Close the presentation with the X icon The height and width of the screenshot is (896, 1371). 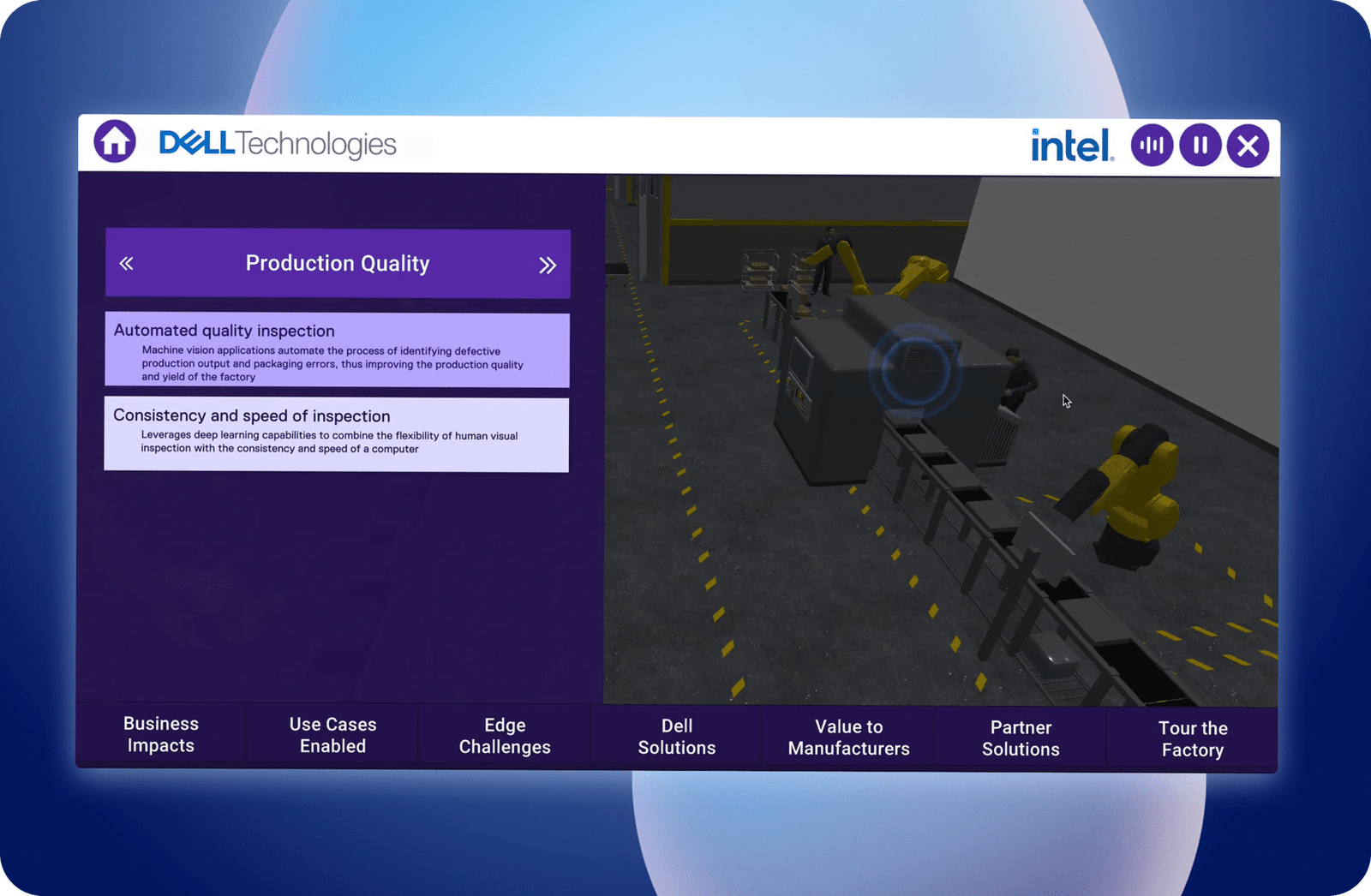[1248, 146]
